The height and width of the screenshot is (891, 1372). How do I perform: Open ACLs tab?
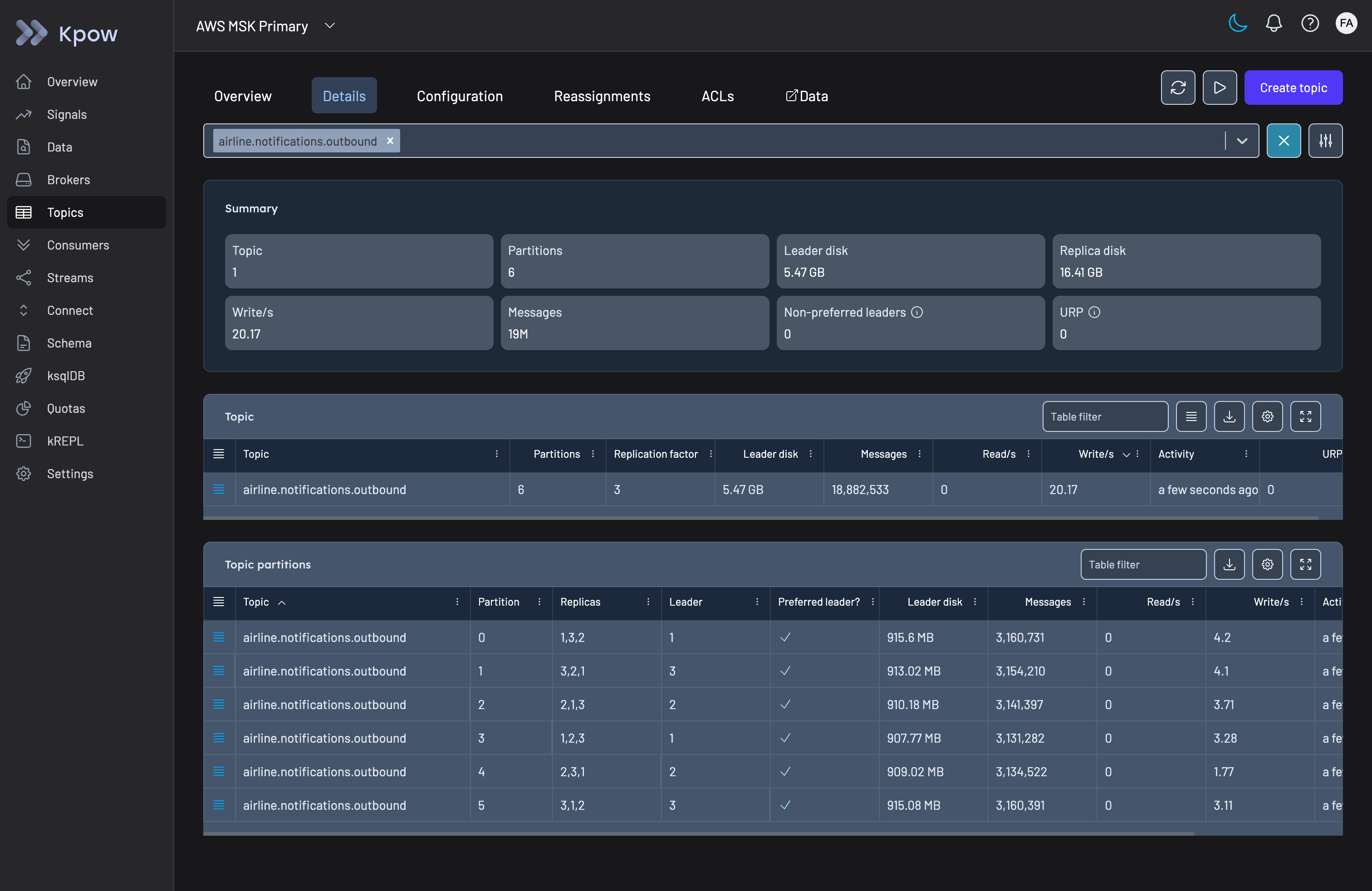(x=717, y=96)
